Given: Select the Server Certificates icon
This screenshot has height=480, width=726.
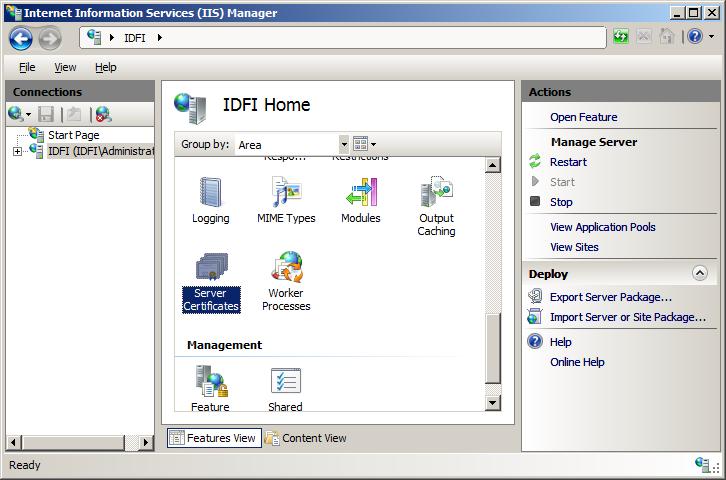Looking at the screenshot, I should pyautogui.click(x=211, y=282).
